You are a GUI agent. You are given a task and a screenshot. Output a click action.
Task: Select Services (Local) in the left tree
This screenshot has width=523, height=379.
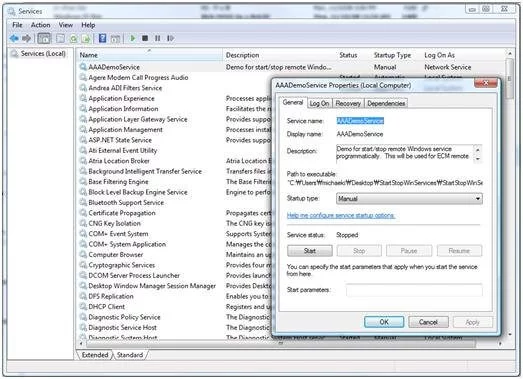click(x=43, y=54)
